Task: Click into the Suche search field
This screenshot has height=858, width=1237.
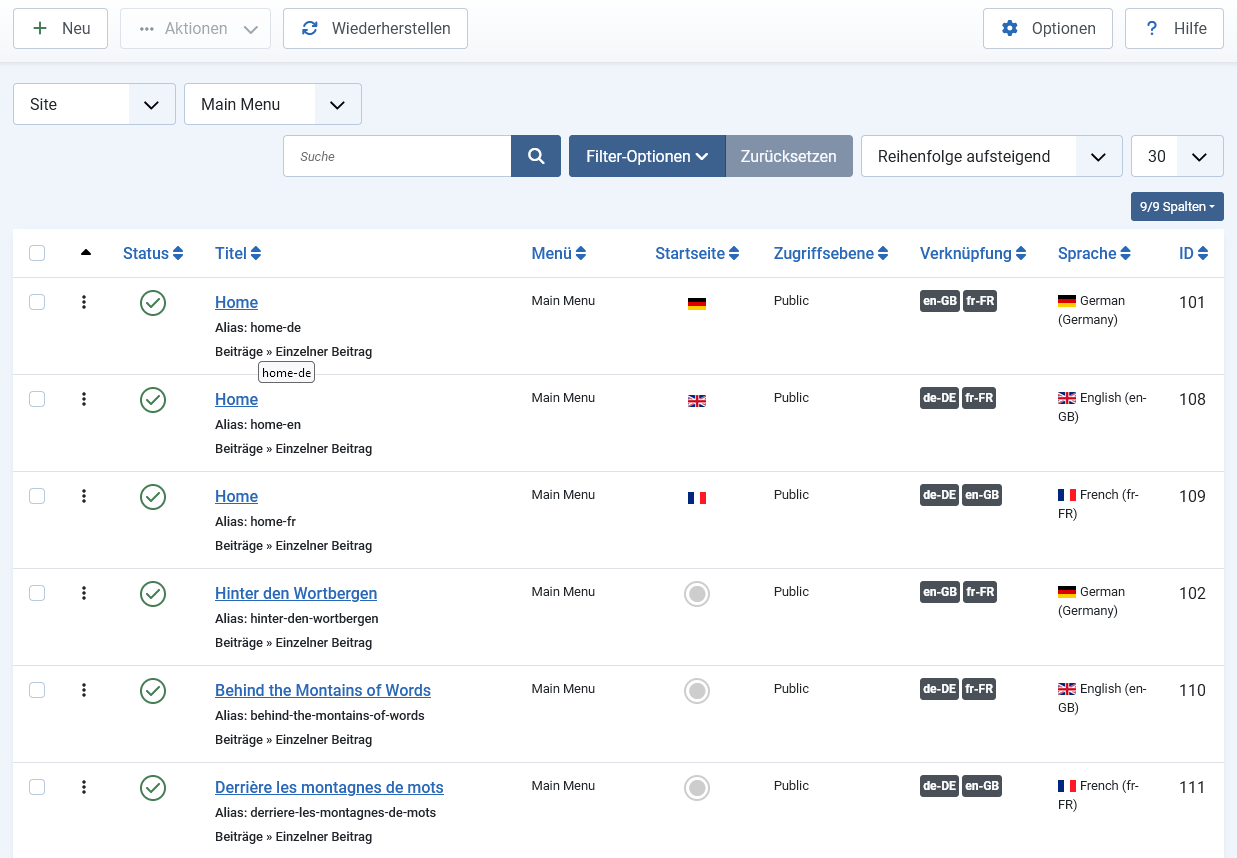Action: 397,156
